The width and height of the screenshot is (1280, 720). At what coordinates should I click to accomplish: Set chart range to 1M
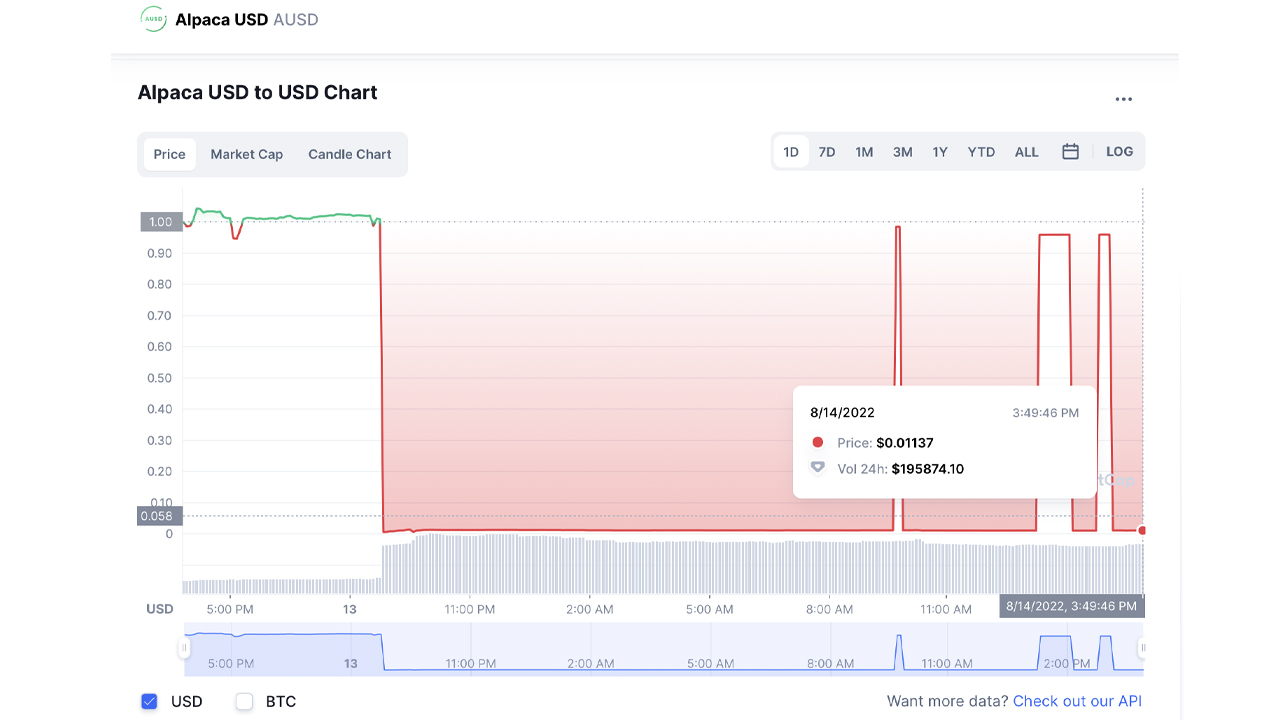(x=864, y=152)
